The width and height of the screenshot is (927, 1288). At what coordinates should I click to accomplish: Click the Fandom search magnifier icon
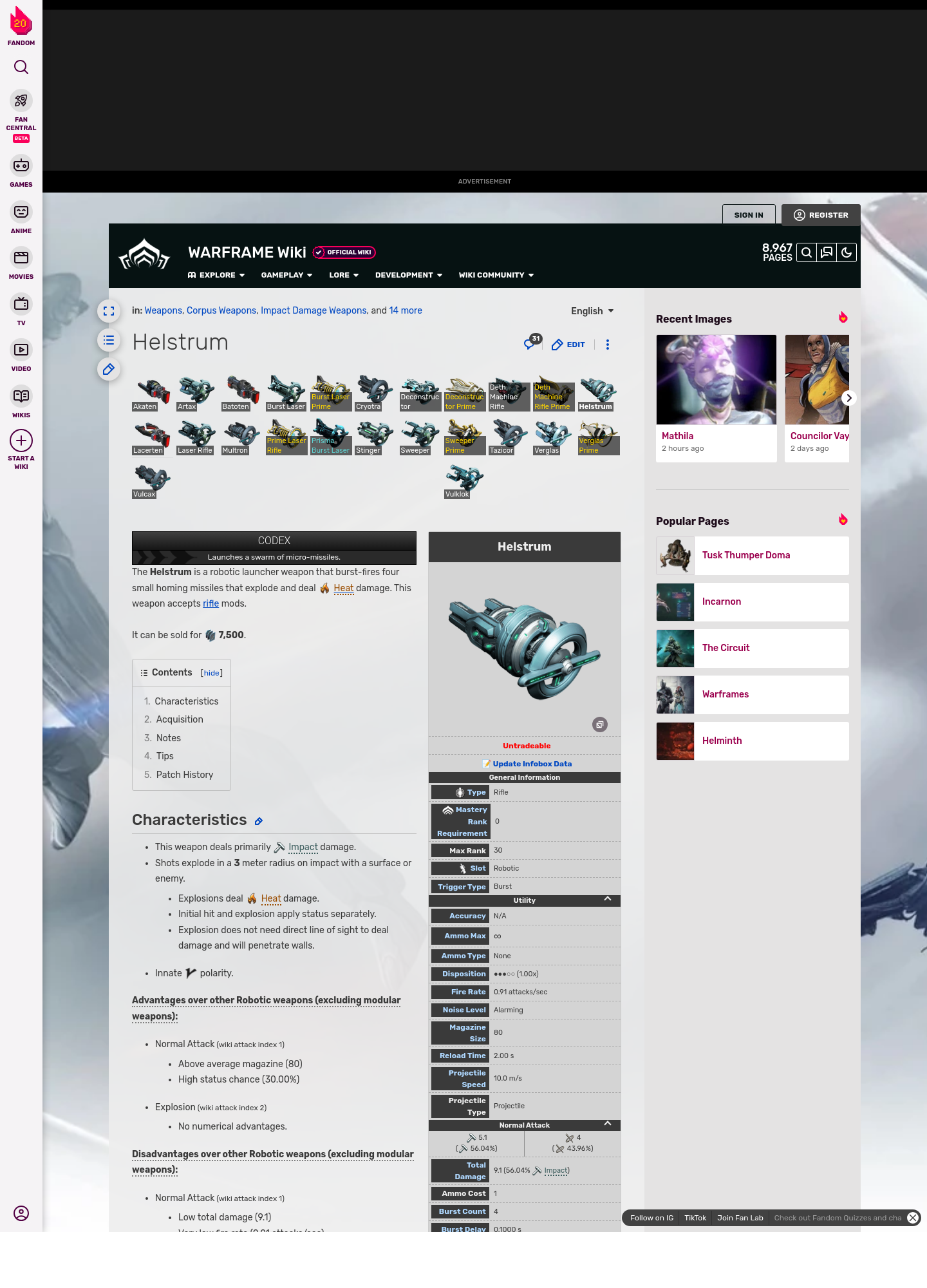21,67
